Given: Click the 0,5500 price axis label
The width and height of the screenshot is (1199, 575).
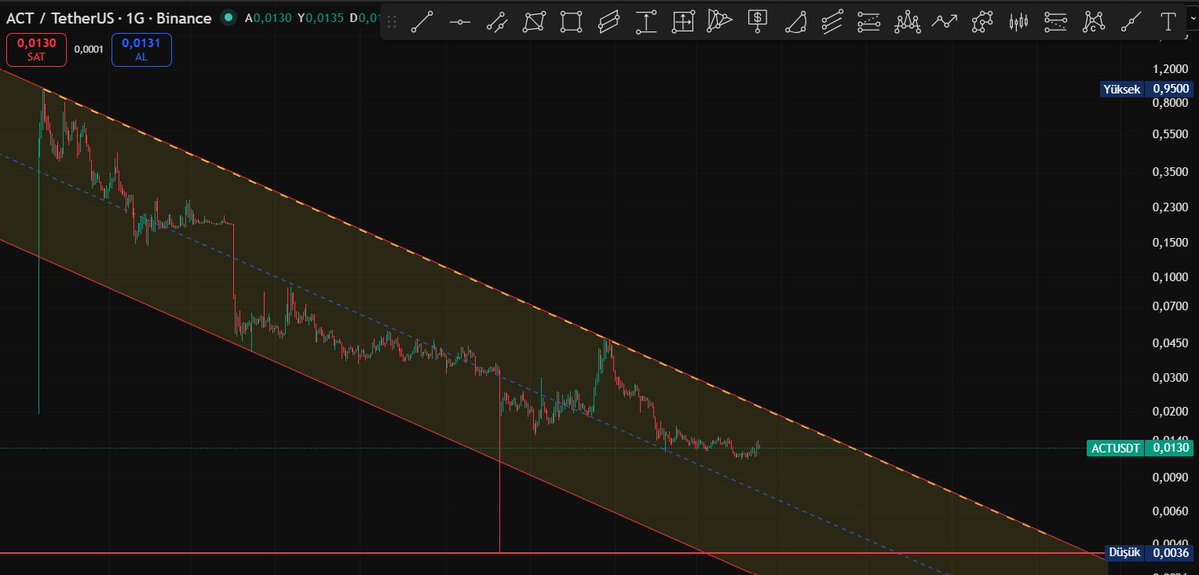Looking at the screenshot, I should coord(1170,134).
